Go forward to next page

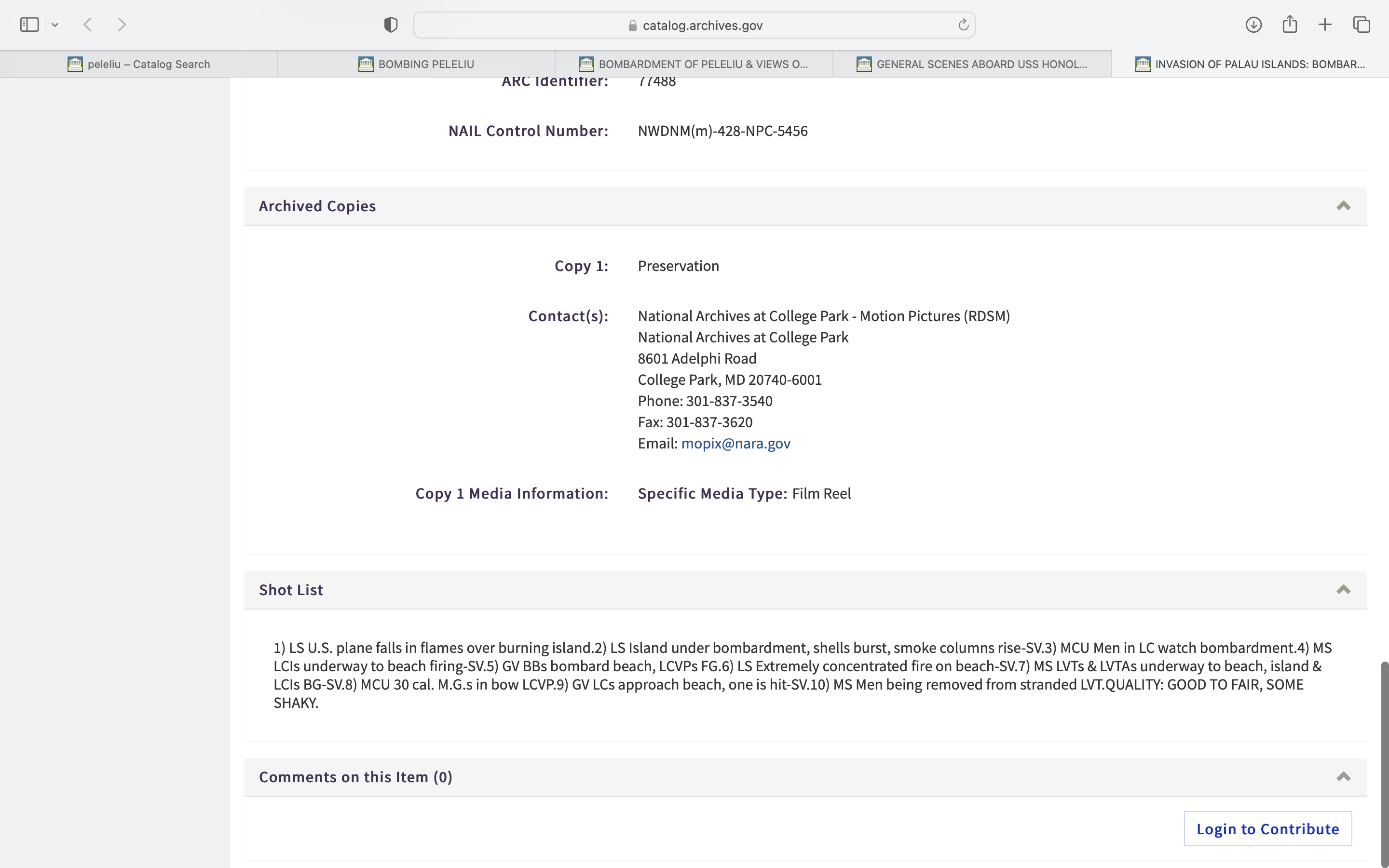tap(122, 25)
